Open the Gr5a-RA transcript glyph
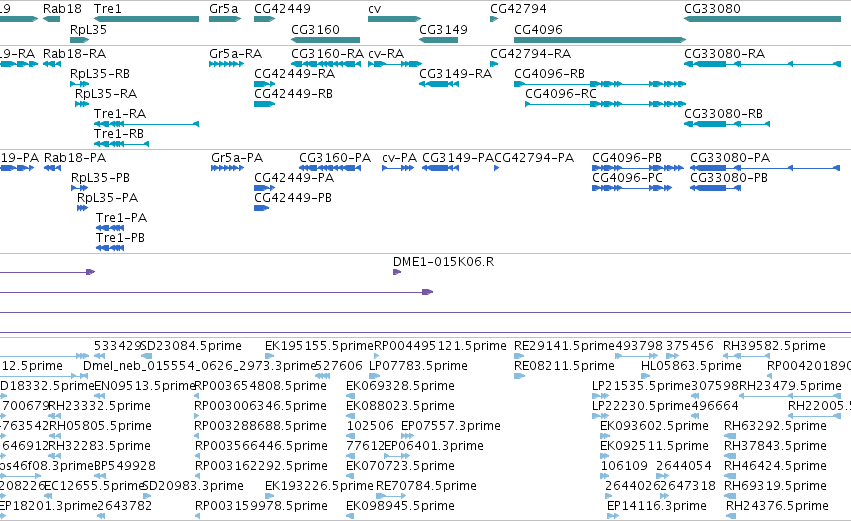 pyautogui.click(x=226, y=64)
